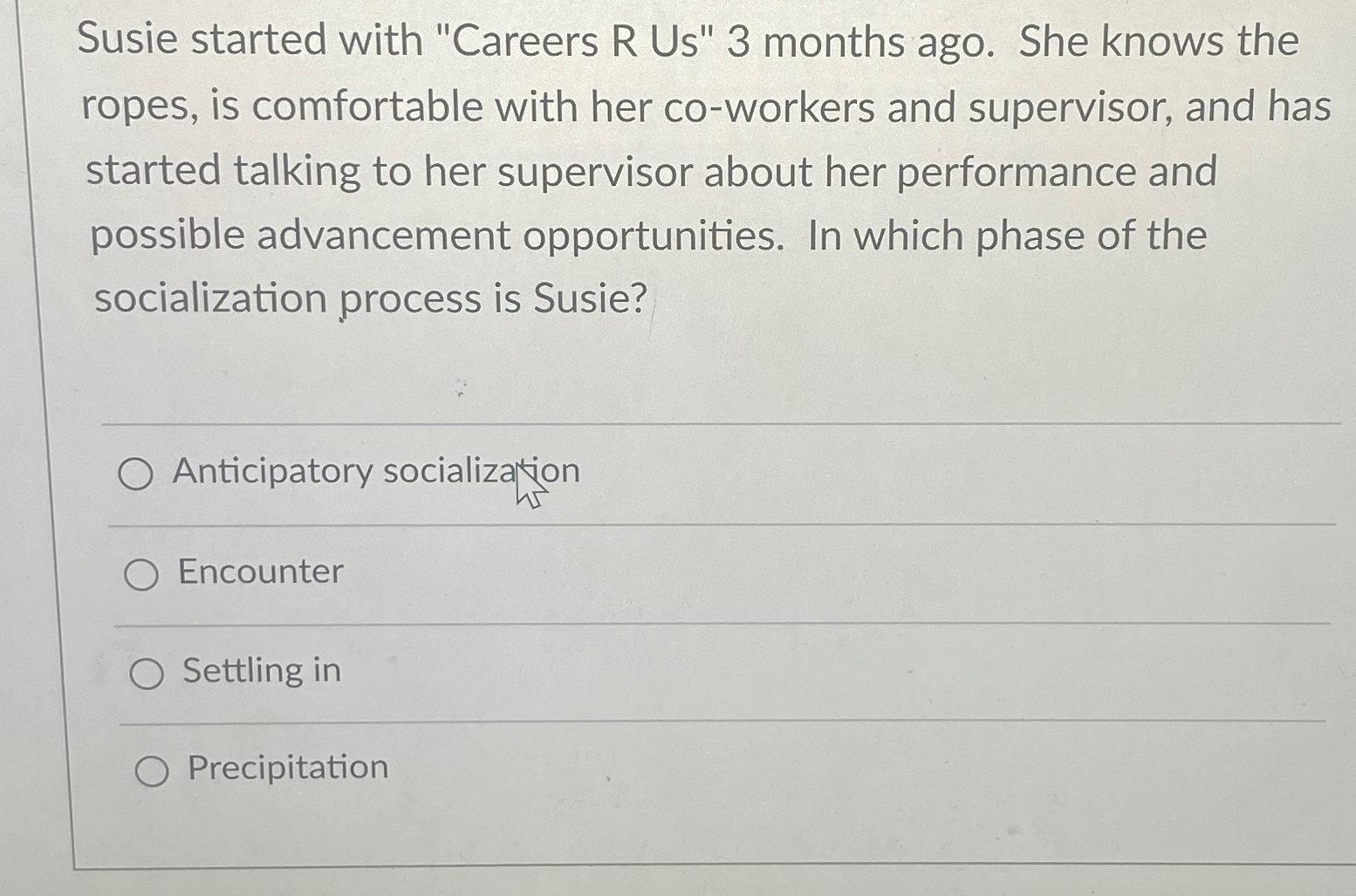Viewport: 1356px width, 896px height.
Task: Select the Precipitation radio button
Action: click(152, 769)
